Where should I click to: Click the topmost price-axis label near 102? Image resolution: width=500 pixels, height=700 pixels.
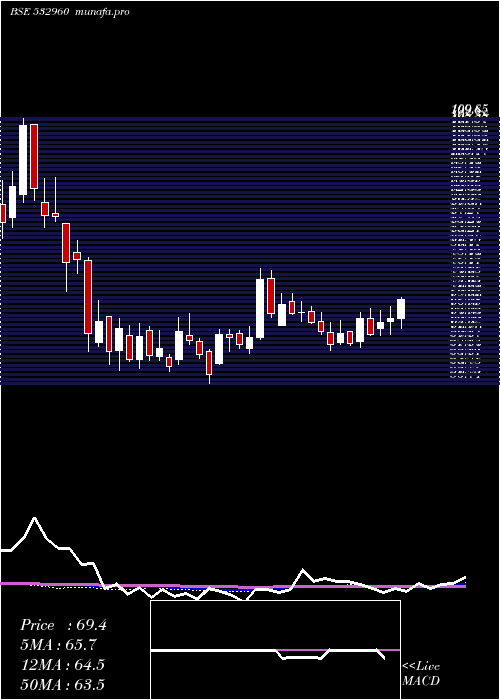click(470, 109)
